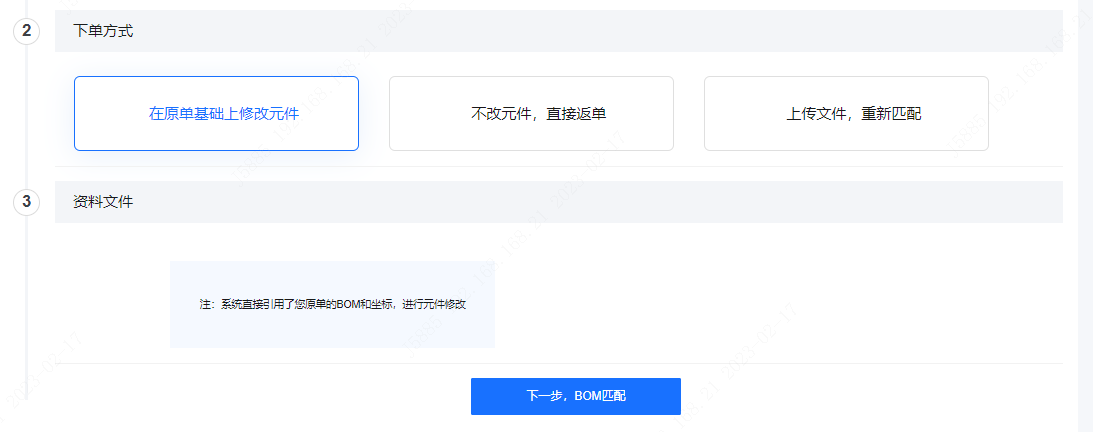Click the 资料文件 section heading

[x=103, y=202]
